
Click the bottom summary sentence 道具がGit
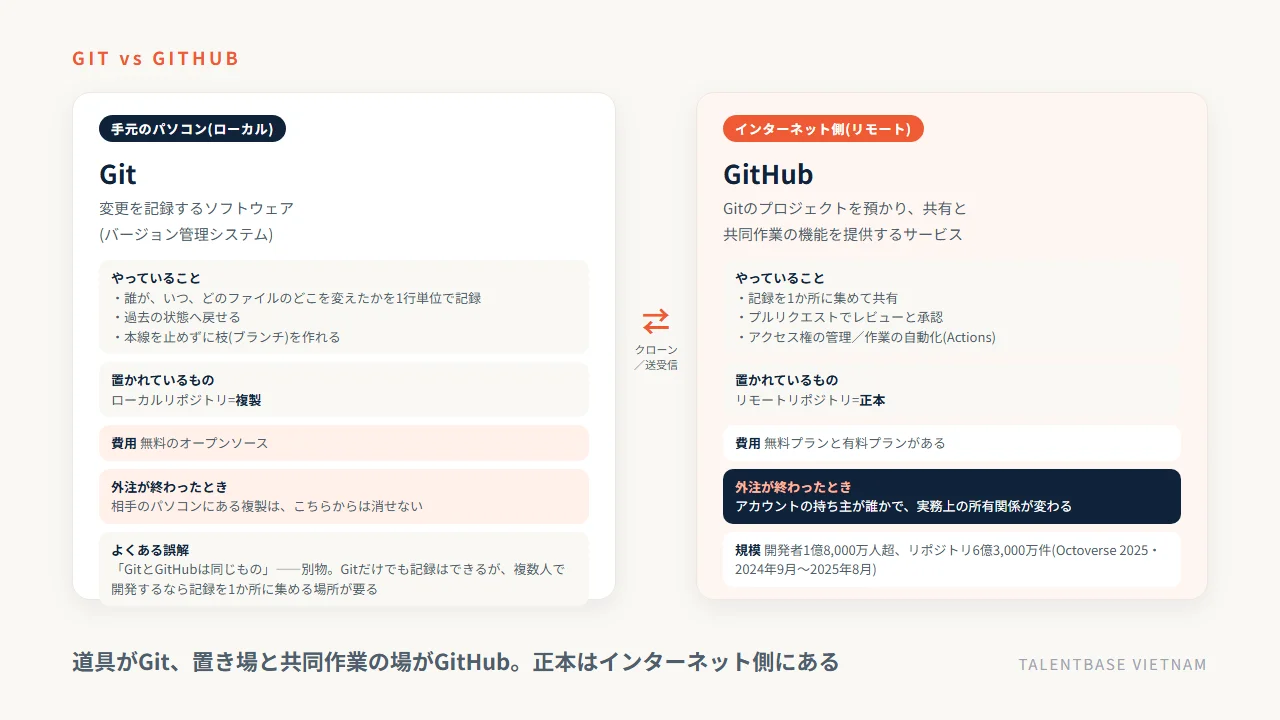click(455, 662)
